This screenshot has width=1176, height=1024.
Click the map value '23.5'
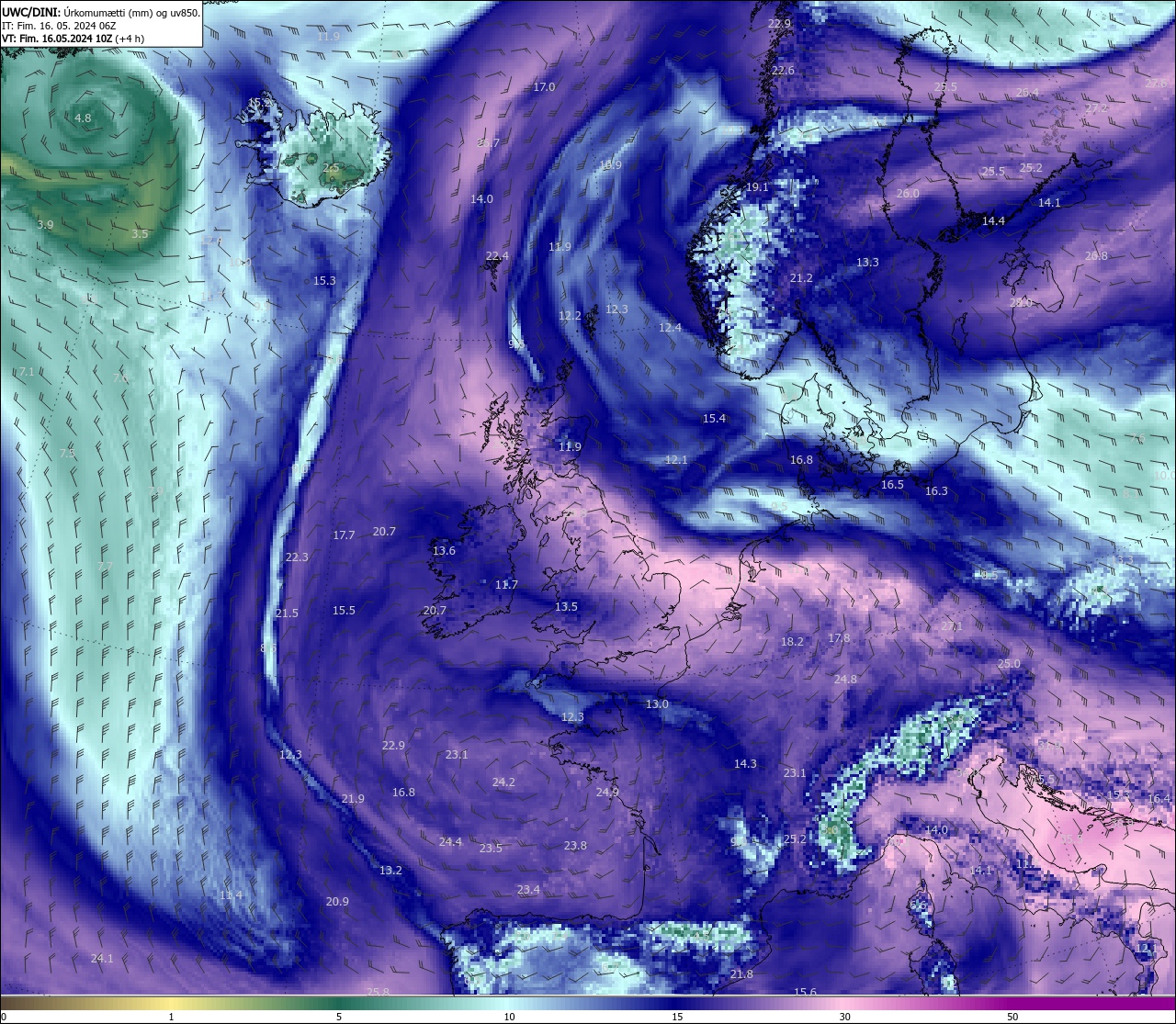pyautogui.click(x=491, y=848)
